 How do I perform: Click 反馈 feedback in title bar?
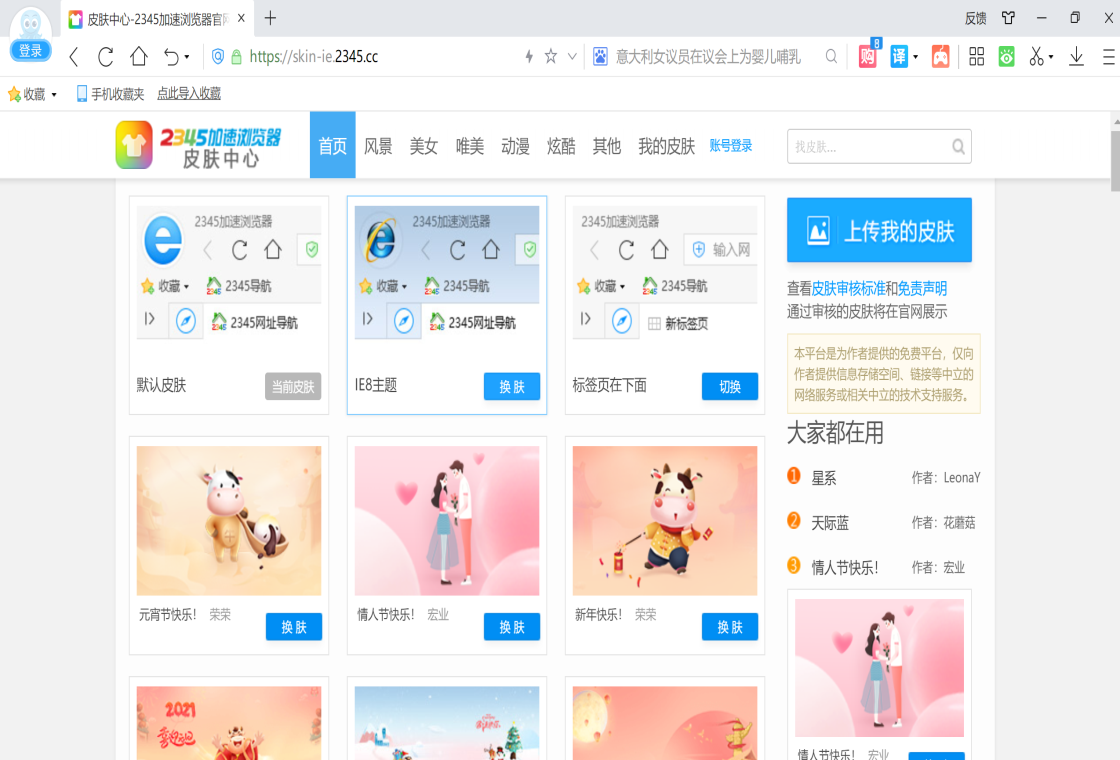coord(976,19)
